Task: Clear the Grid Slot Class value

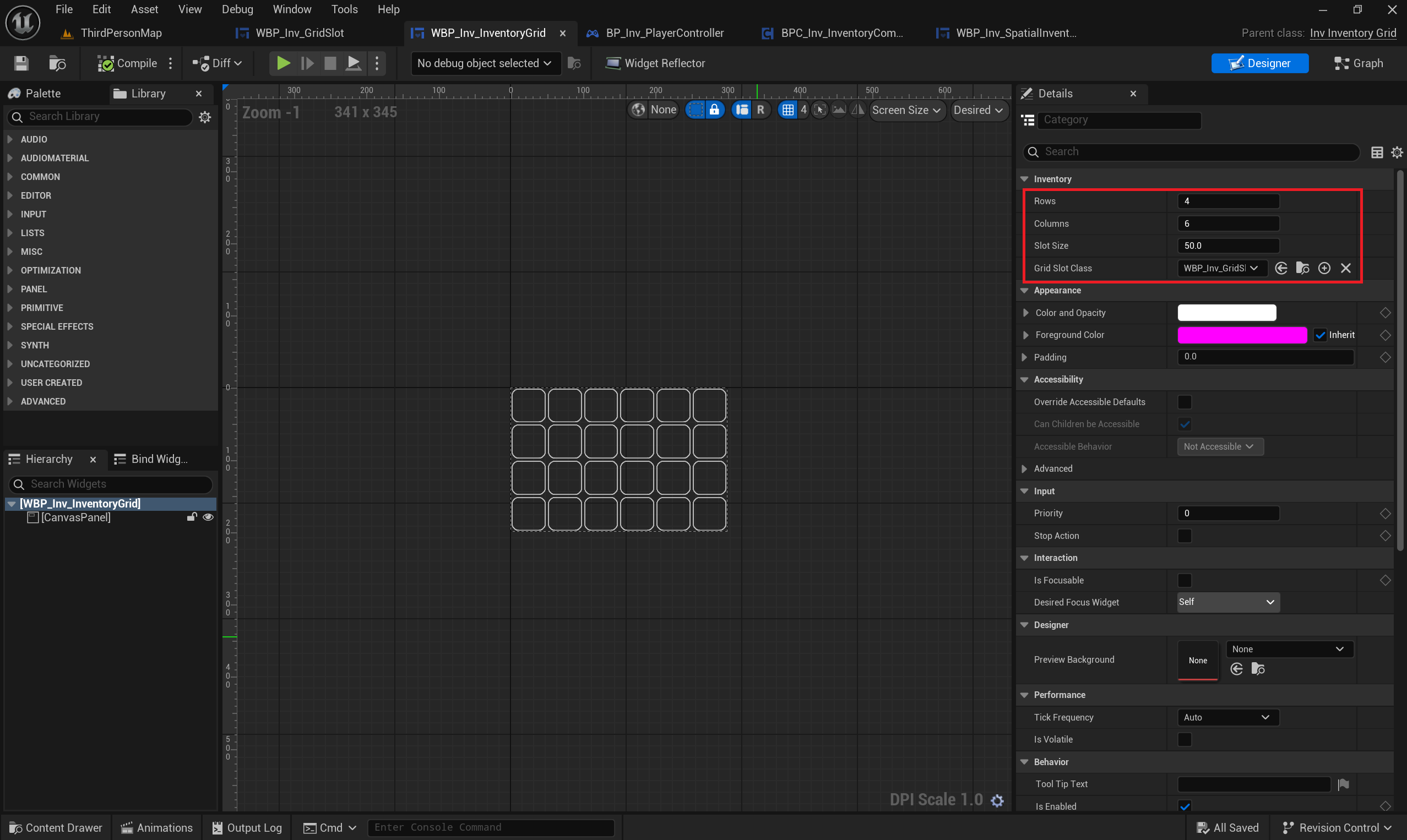Action: (1346, 268)
